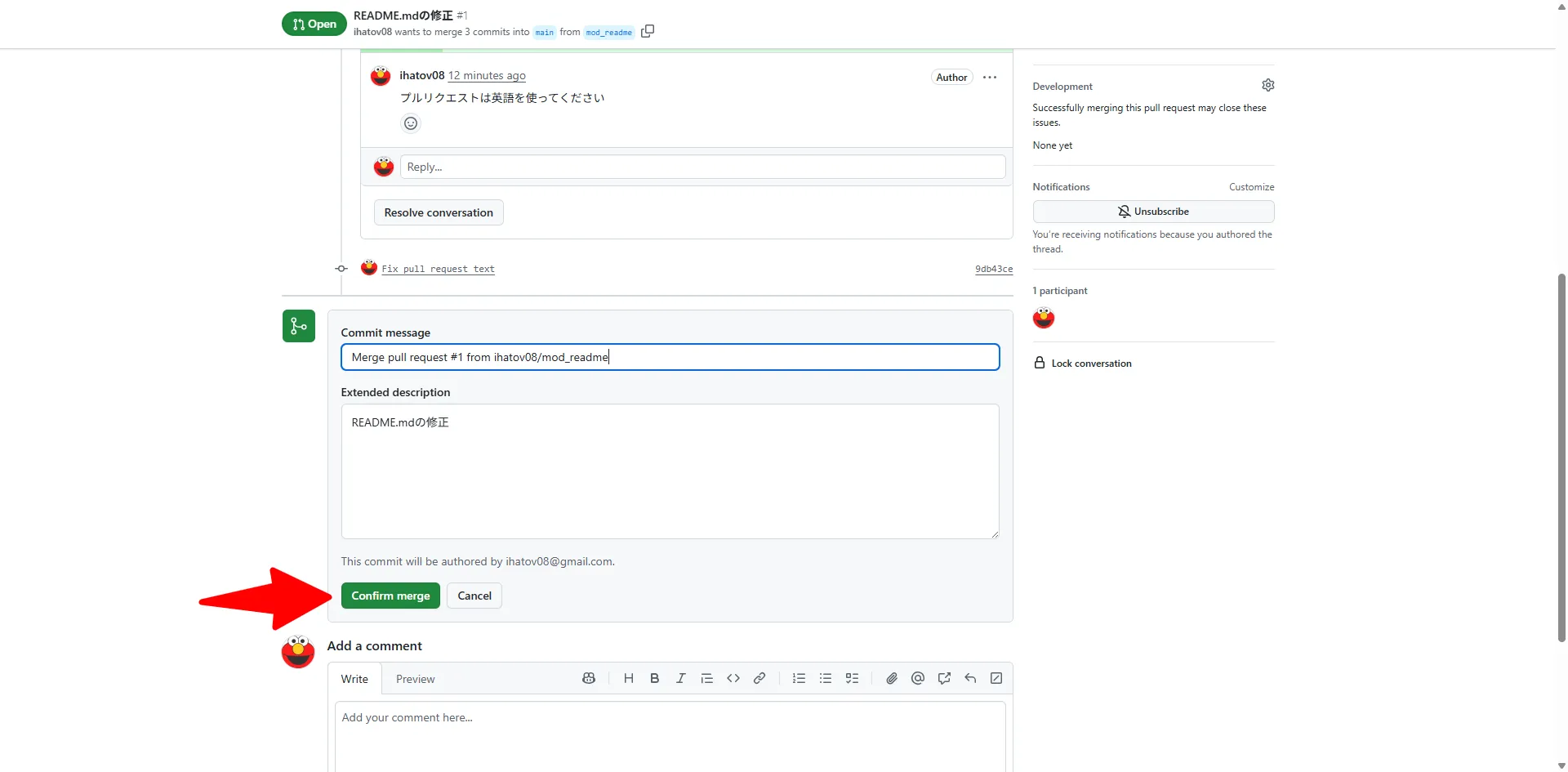Click the Copilot icon in comment toolbar
The height and width of the screenshot is (772, 1568).
point(589,678)
